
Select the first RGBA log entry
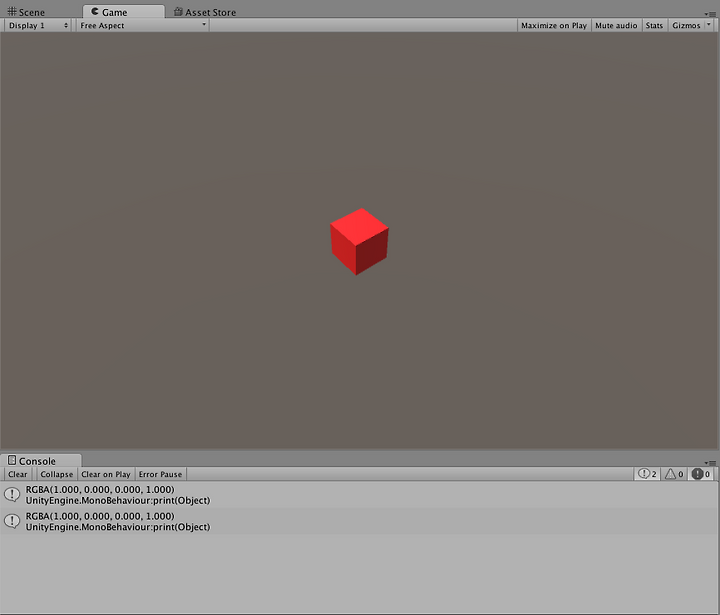click(360, 495)
